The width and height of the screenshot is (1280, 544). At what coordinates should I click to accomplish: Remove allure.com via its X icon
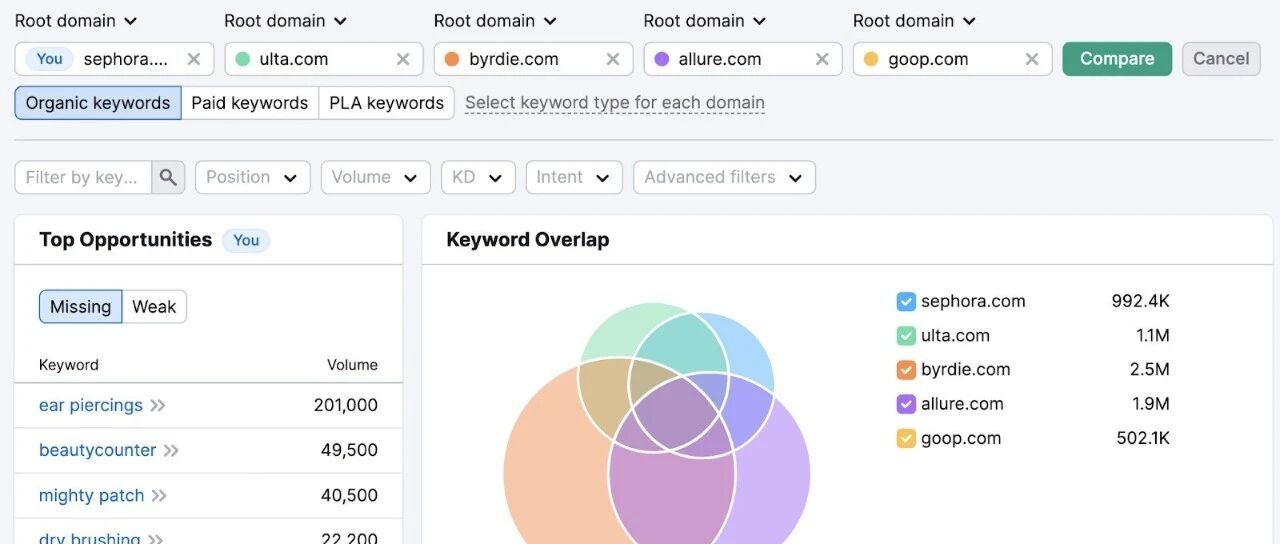pos(822,59)
